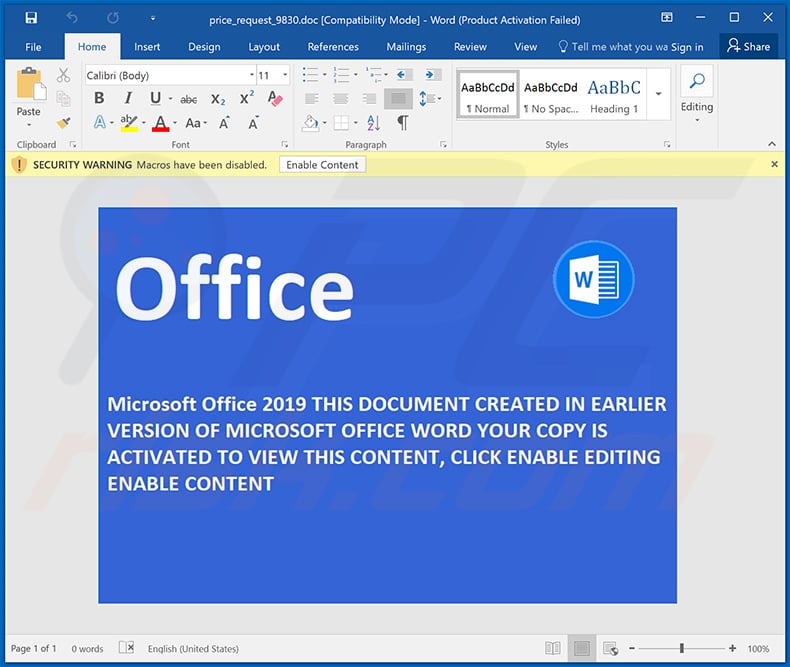The width and height of the screenshot is (790, 667).
Task: Expand the Paste options arrow
Action: pyautogui.click(x=29, y=124)
